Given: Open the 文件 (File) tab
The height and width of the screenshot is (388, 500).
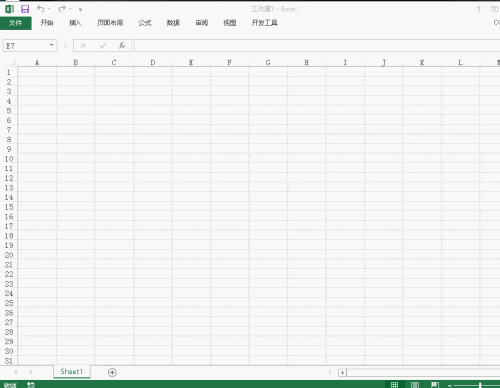Looking at the screenshot, I should pos(16,23).
